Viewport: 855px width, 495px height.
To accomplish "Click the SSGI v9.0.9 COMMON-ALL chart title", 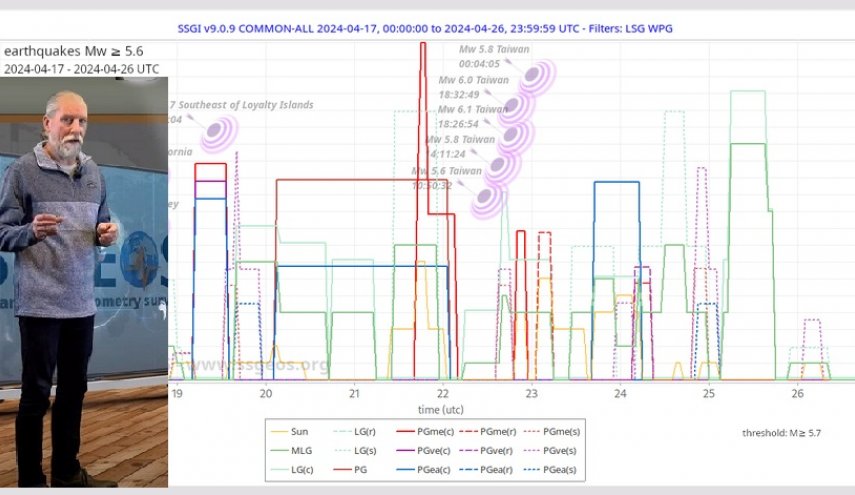I will (x=425, y=28).
